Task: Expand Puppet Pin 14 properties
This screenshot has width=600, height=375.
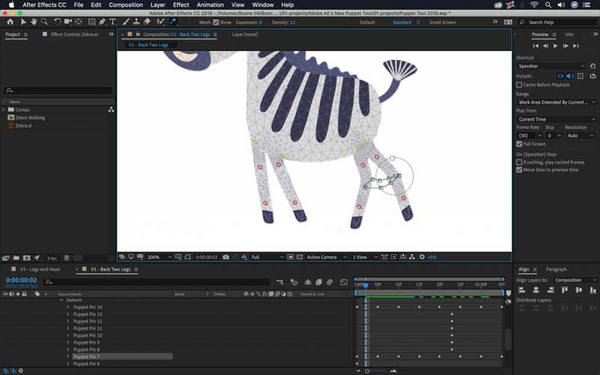Action: 68,307
